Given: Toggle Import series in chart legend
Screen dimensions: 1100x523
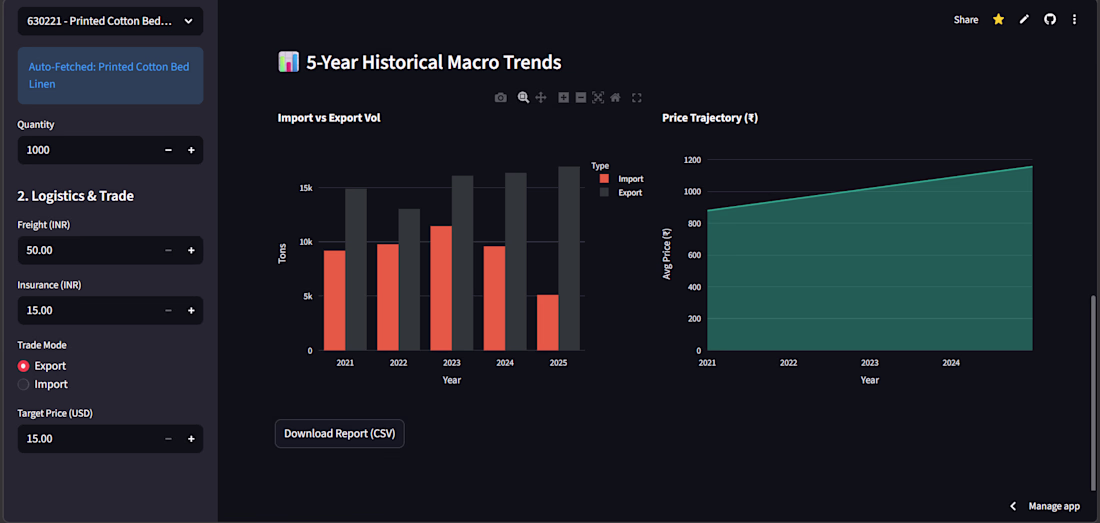Looking at the screenshot, I should [x=621, y=179].
